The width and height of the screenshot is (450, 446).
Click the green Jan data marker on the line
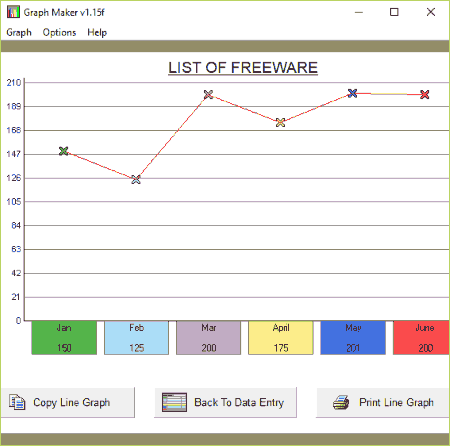[x=64, y=151]
